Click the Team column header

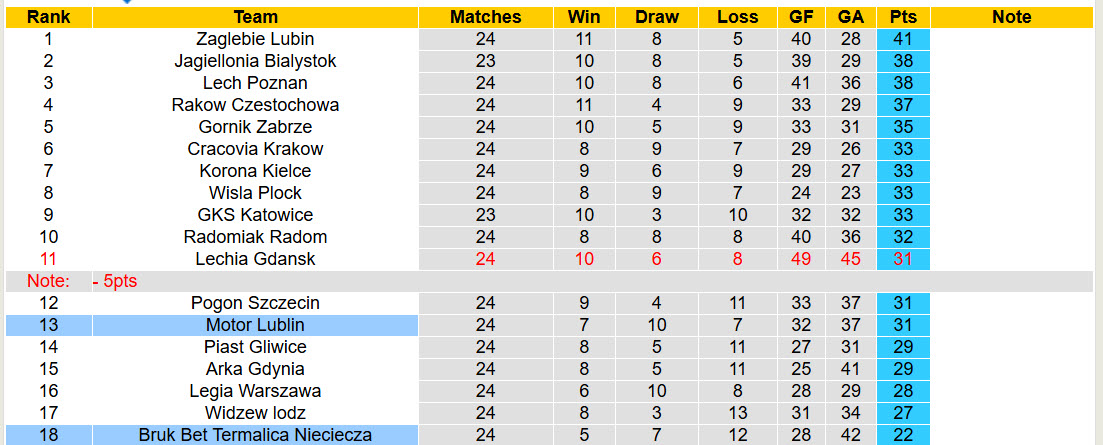[x=255, y=17]
